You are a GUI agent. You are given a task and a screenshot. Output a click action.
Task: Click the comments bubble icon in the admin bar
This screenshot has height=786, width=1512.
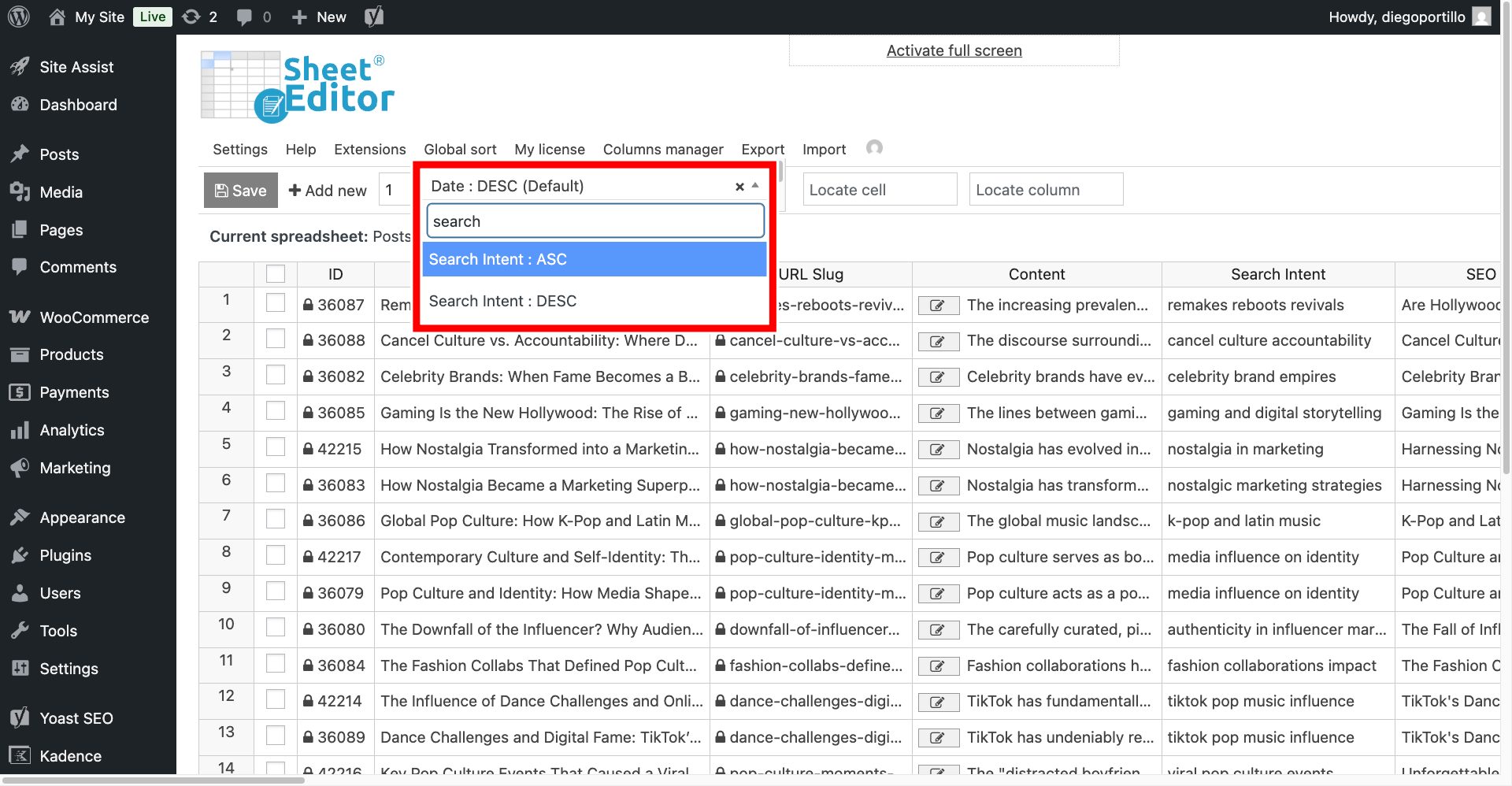tap(244, 17)
